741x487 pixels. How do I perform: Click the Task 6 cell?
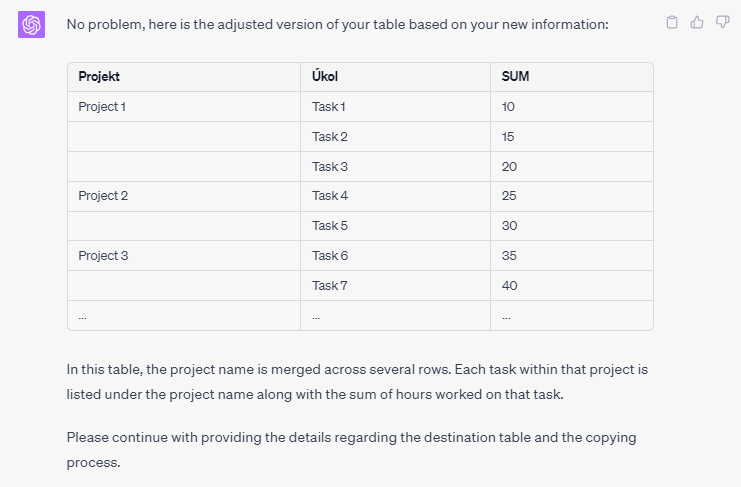(396, 256)
